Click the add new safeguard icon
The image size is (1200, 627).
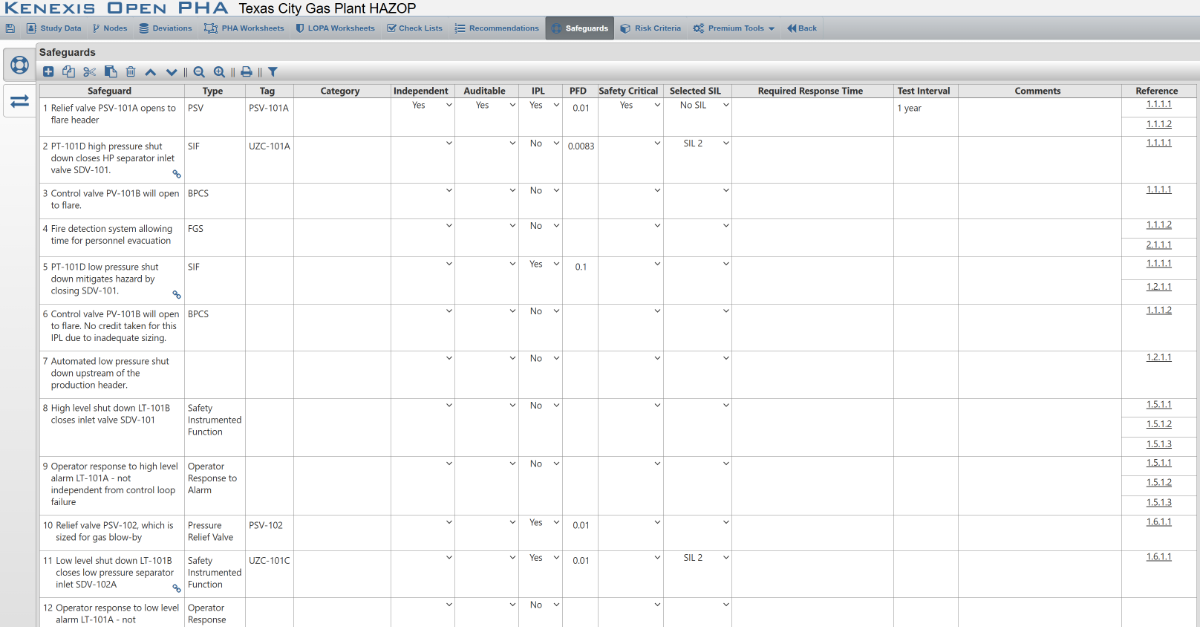48,72
